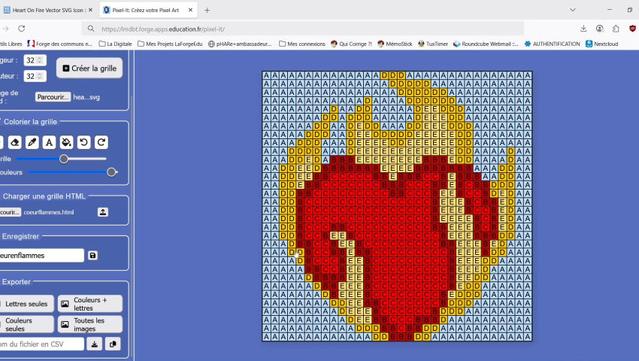Export Toutes les images
The image size is (639, 361).
(x=90, y=324)
